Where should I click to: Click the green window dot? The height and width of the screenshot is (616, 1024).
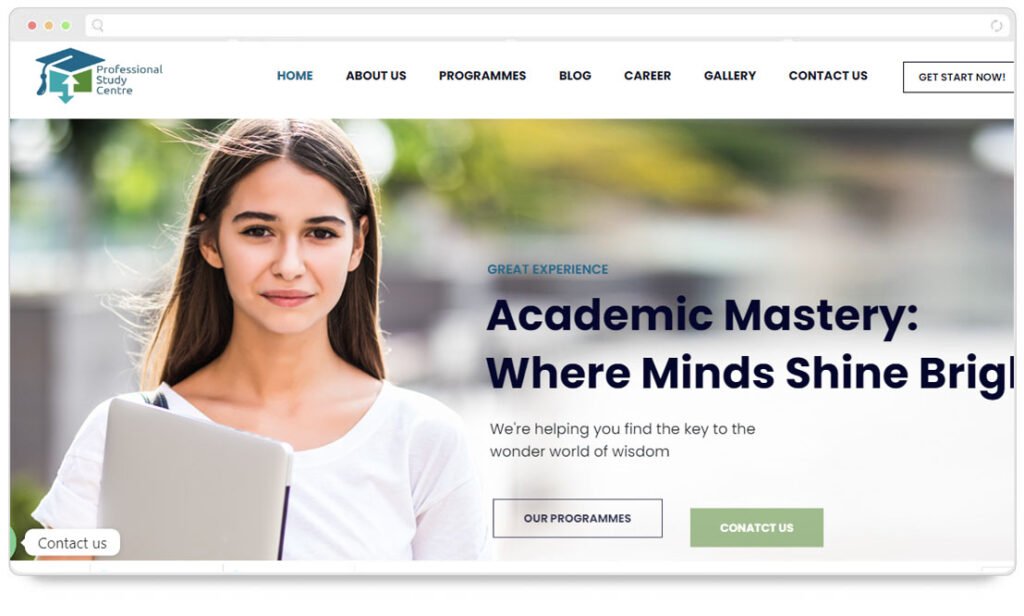coord(66,25)
